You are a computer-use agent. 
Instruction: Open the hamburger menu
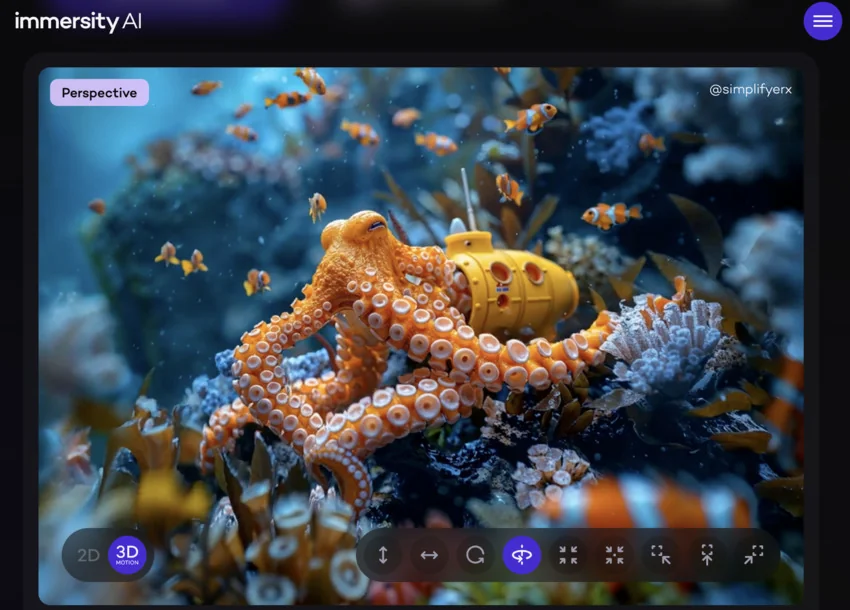(822, 21)
